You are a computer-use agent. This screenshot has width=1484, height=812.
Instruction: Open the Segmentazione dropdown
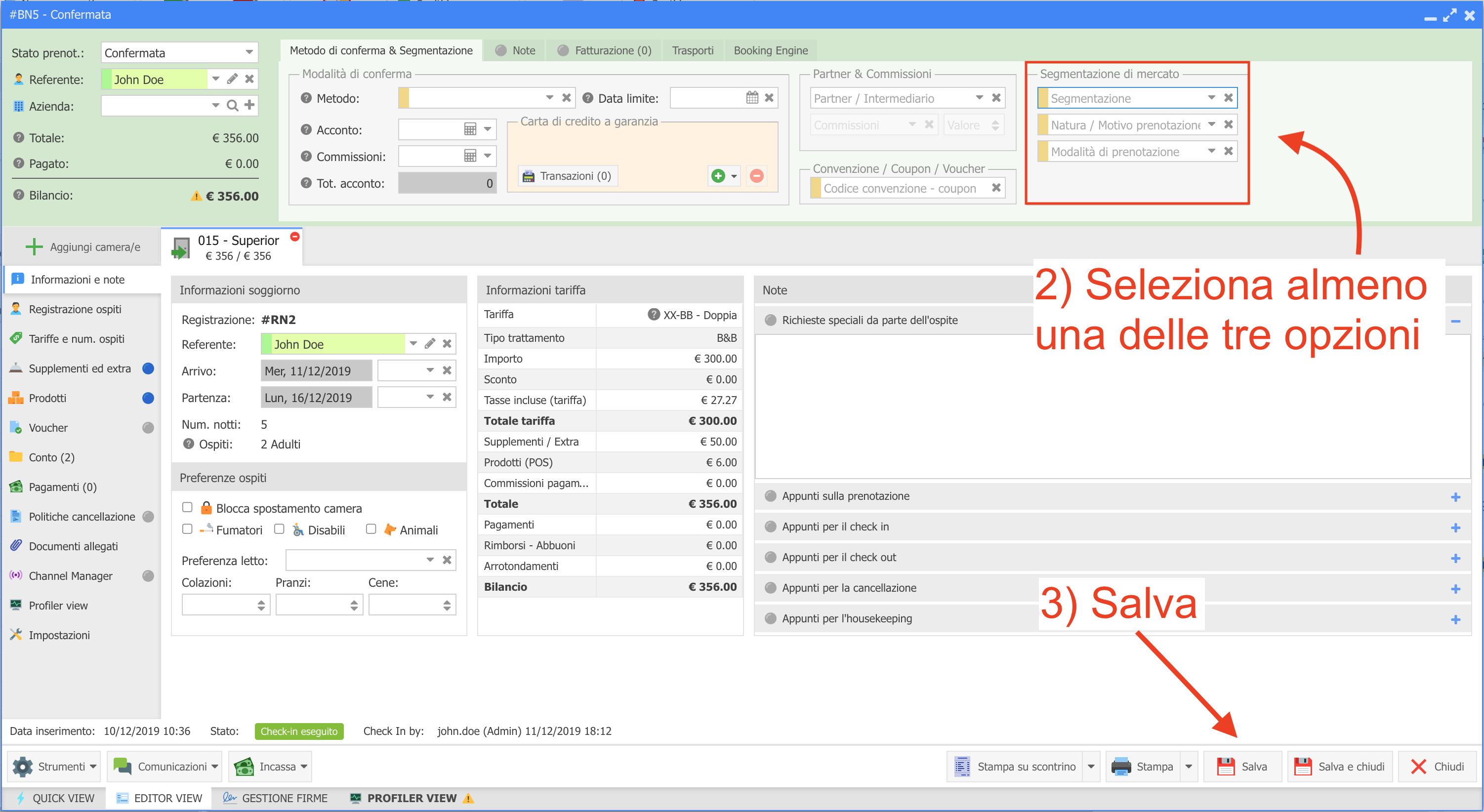(x=1211, y=97)
